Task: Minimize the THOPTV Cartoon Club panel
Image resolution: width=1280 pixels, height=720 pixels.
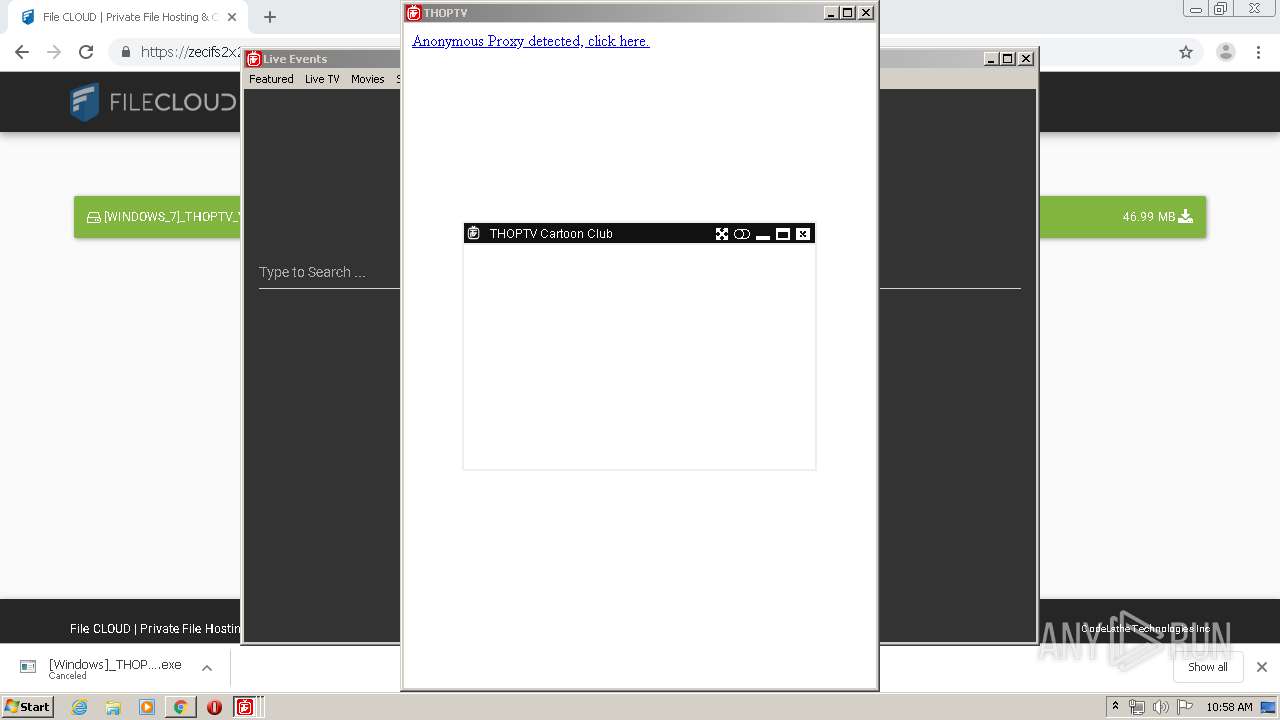Action: [x=763, y=234]
